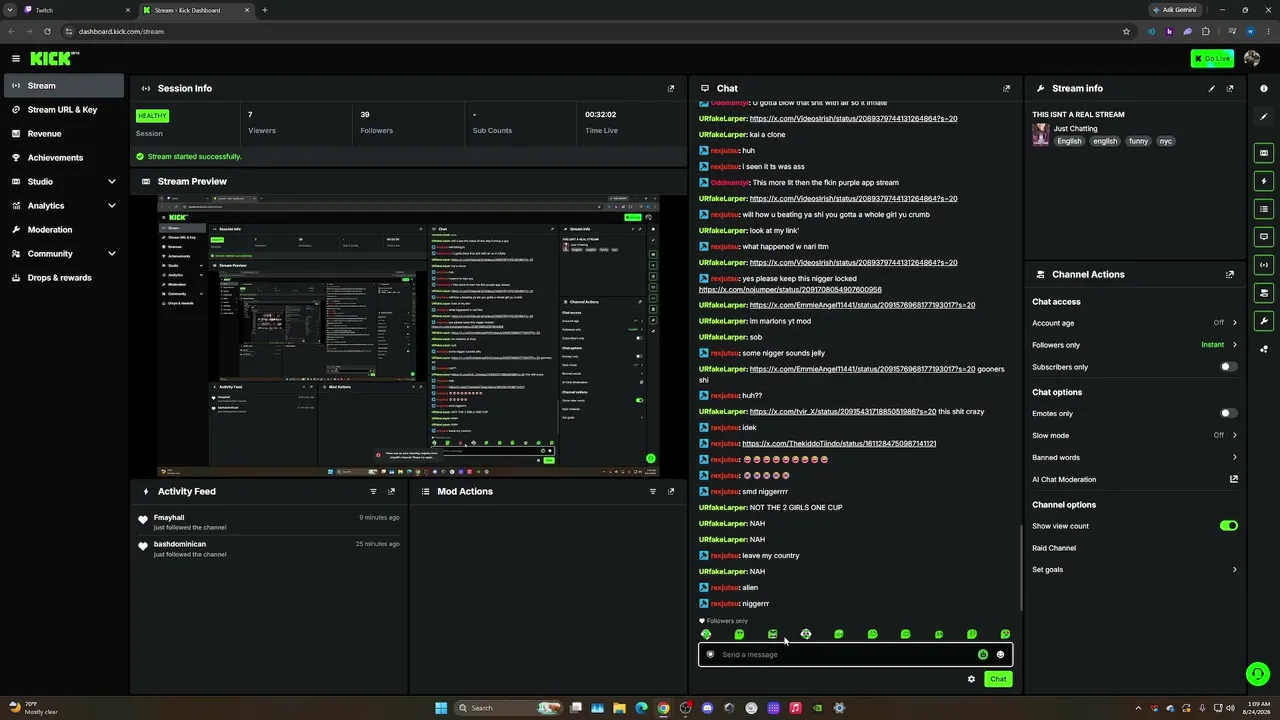Open the Chrome tab search dropdown
Viewport: 1280px width, 720px height.
point(10,10)
